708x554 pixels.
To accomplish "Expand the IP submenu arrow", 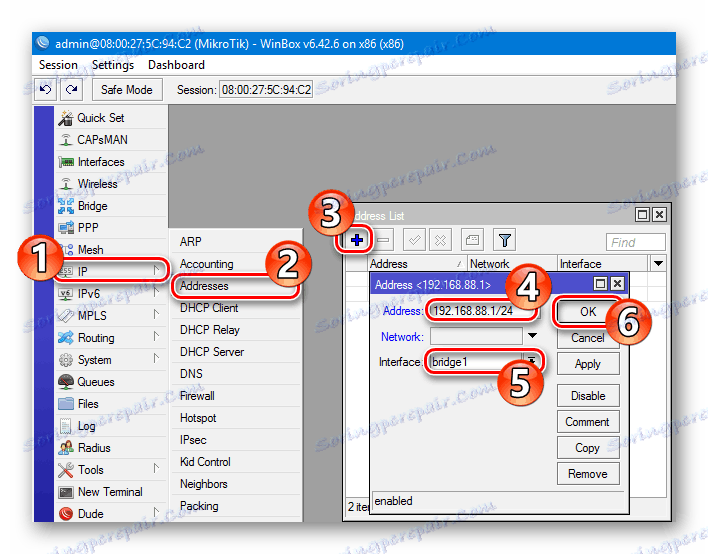I will (156, 271).
